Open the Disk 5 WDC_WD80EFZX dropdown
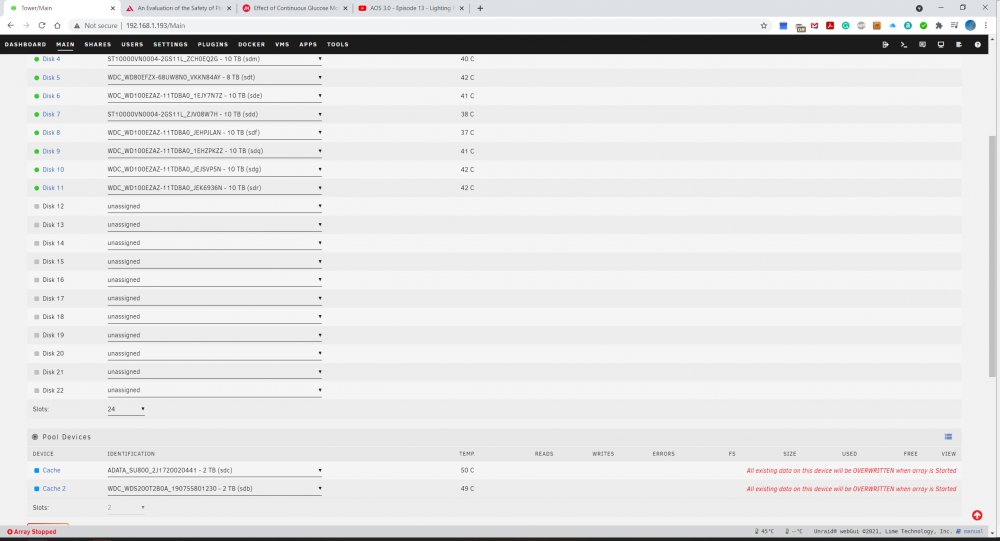Viewport: 1000px width, 541px height. [214, 77]
